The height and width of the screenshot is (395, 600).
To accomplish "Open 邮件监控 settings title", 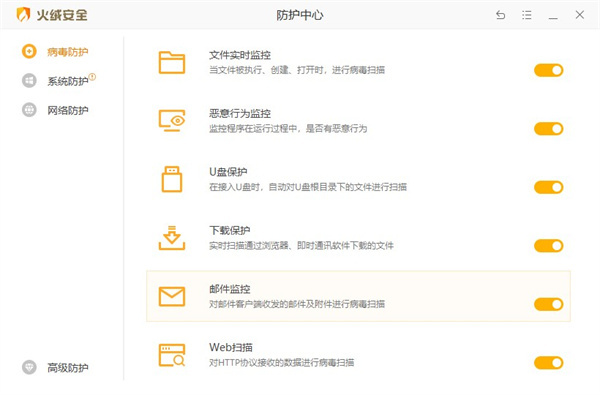I will [x=230, y=289].
